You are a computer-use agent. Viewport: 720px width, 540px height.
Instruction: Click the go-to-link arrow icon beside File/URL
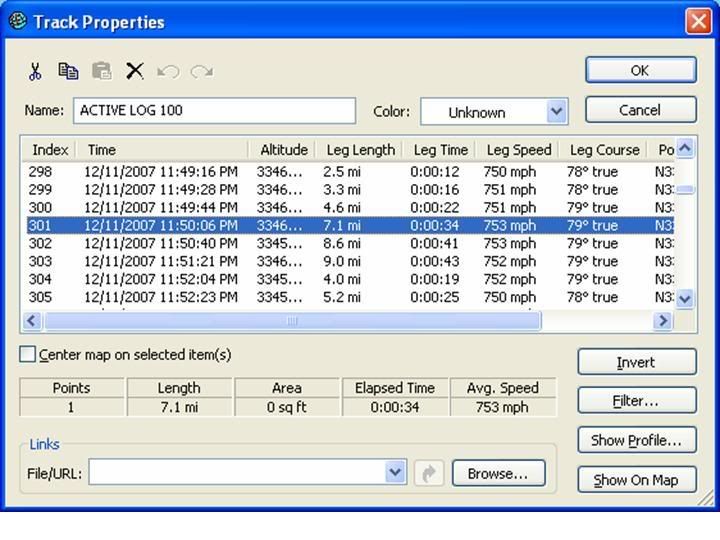click(428, 473)
